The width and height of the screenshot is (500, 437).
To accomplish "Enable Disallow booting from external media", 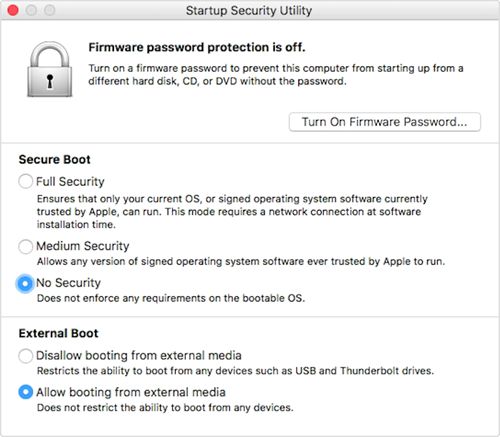I will coord(26,356).
